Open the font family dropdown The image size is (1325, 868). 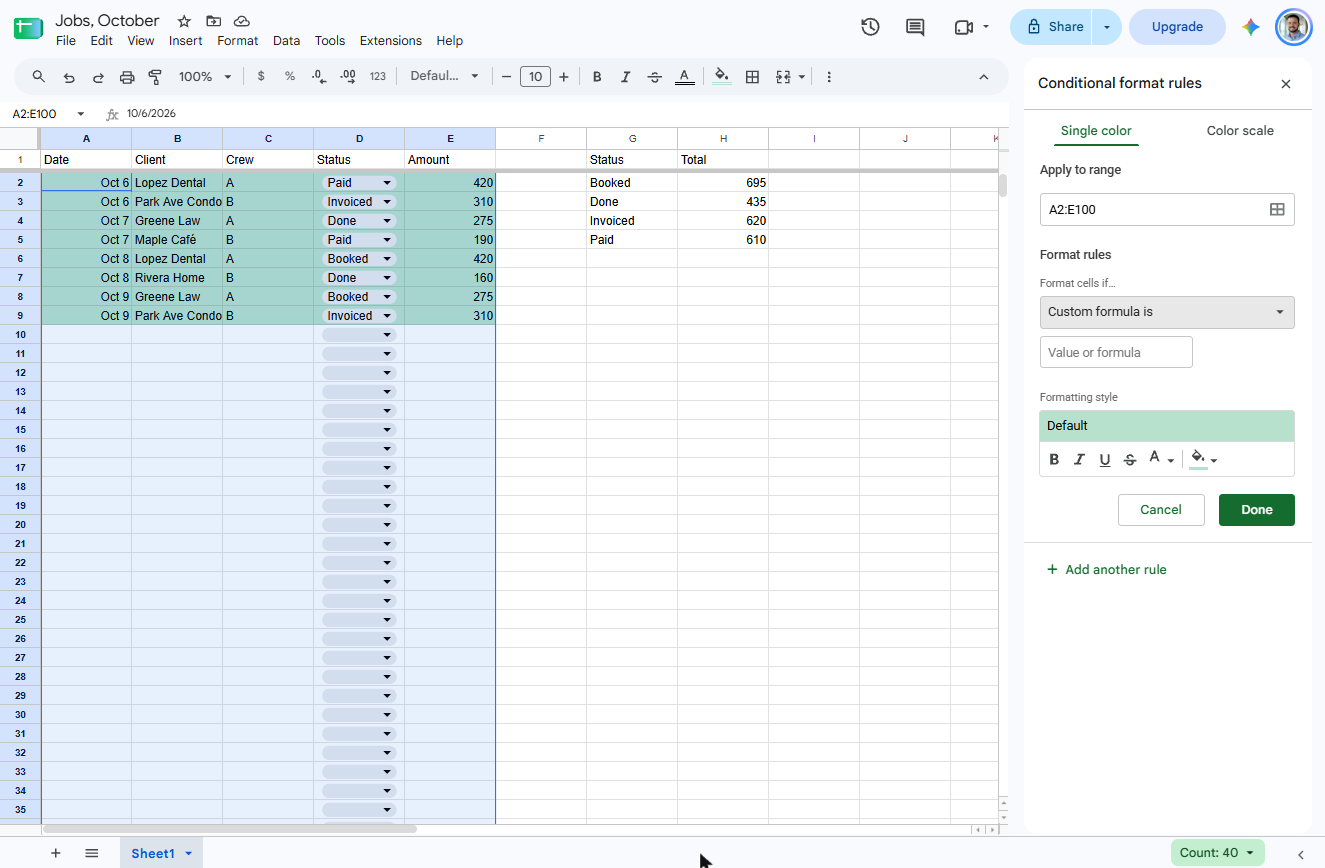[x=445, y=77]
